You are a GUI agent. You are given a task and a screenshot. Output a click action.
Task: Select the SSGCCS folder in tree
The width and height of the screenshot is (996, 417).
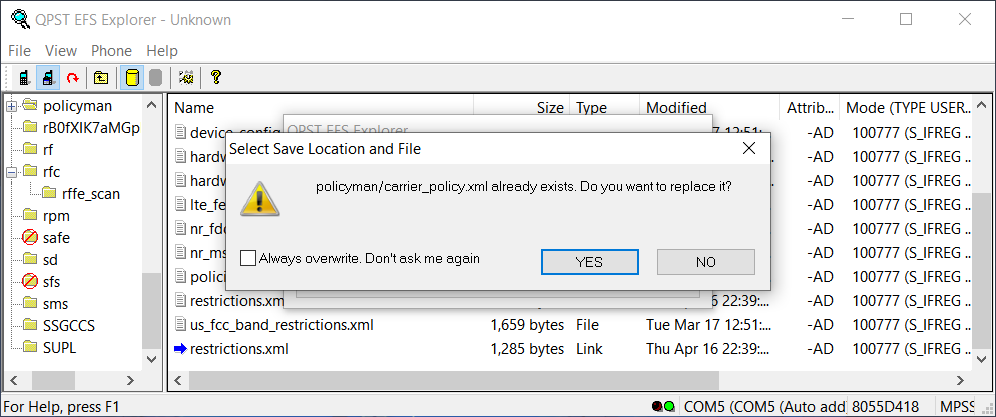click(69, 325)
